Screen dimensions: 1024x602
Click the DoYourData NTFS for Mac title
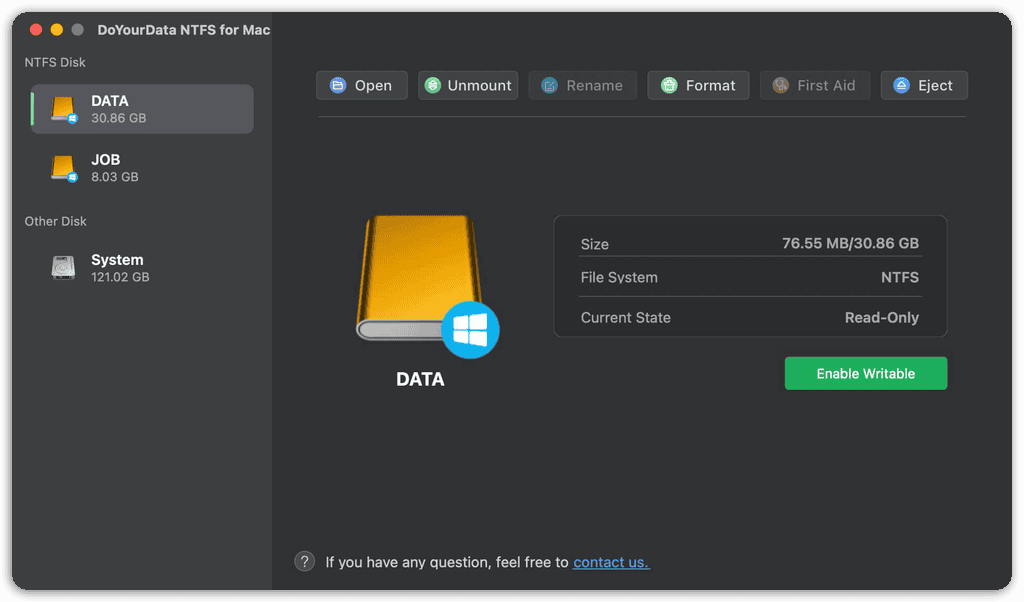click(184, 30)
